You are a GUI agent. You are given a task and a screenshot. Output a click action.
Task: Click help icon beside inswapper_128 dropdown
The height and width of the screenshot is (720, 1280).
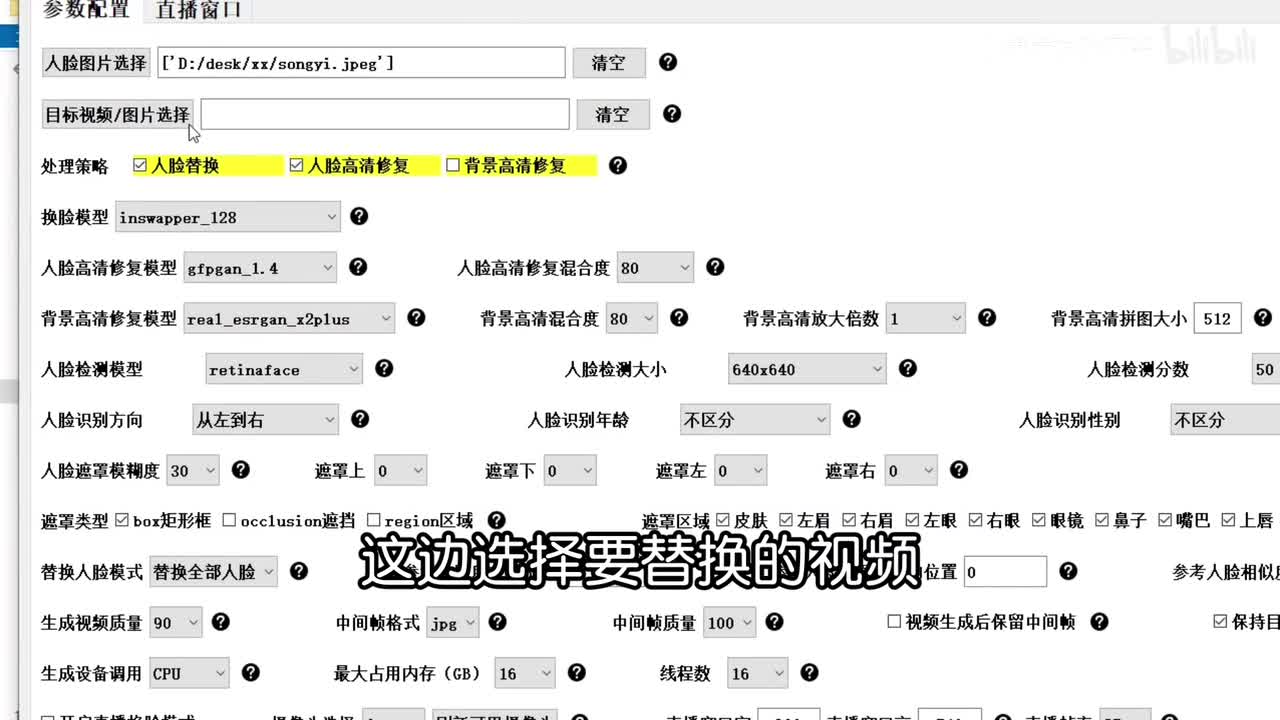pyautogui.click(x=359, y=216)
